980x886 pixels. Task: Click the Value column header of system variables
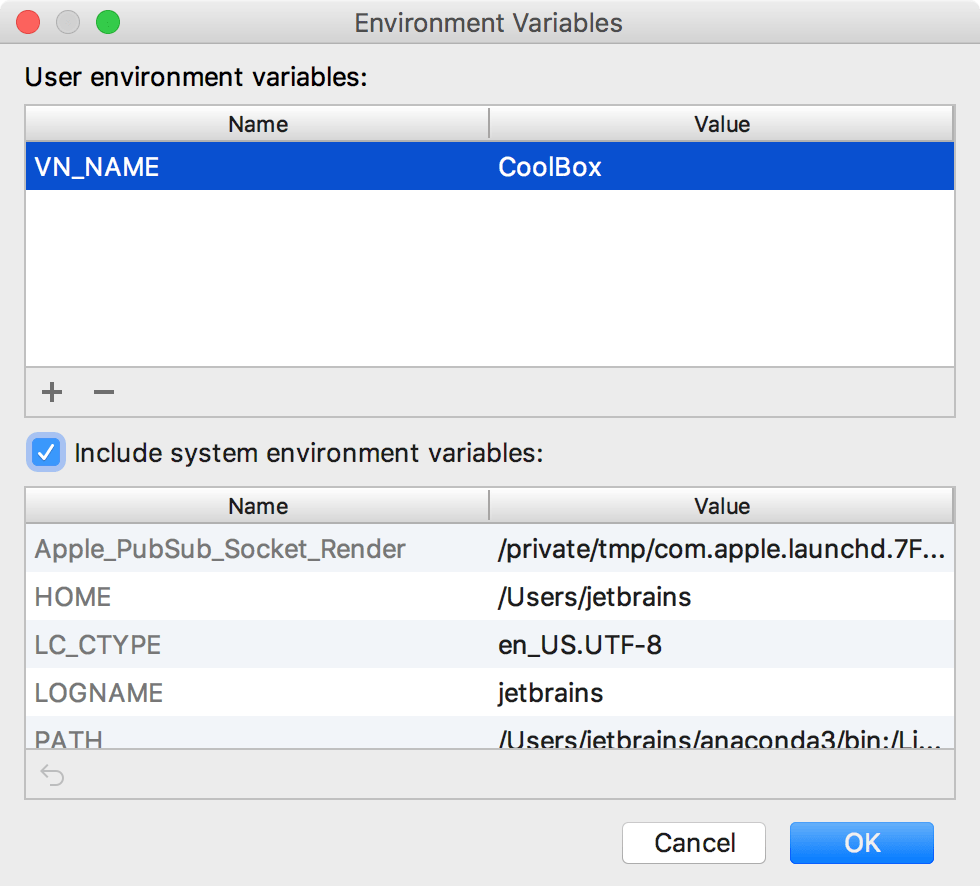click(x=722, y=506)
